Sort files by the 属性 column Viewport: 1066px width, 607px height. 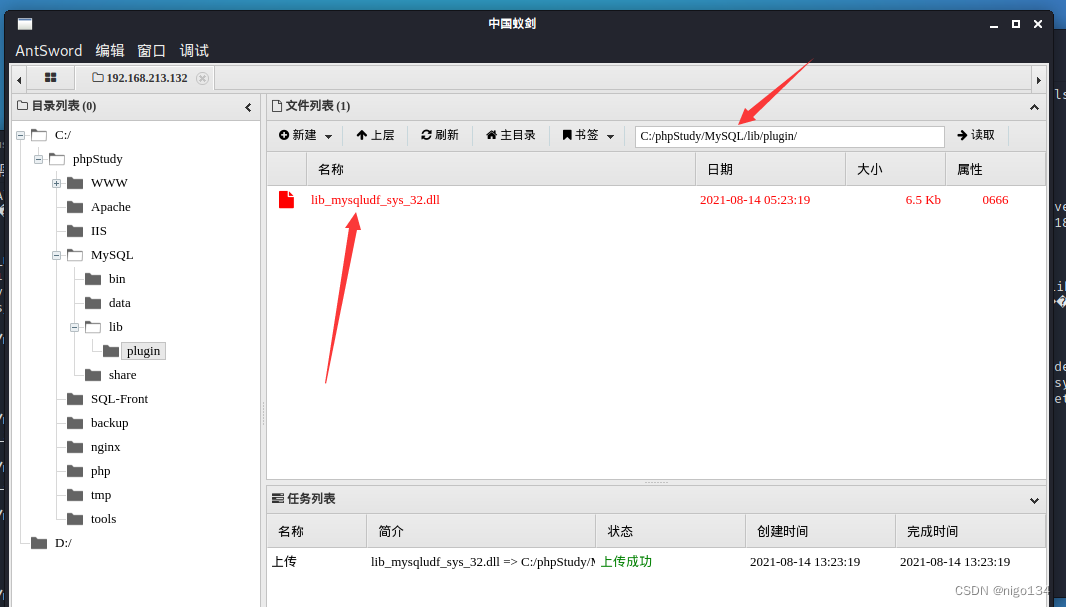click(995, 169)
